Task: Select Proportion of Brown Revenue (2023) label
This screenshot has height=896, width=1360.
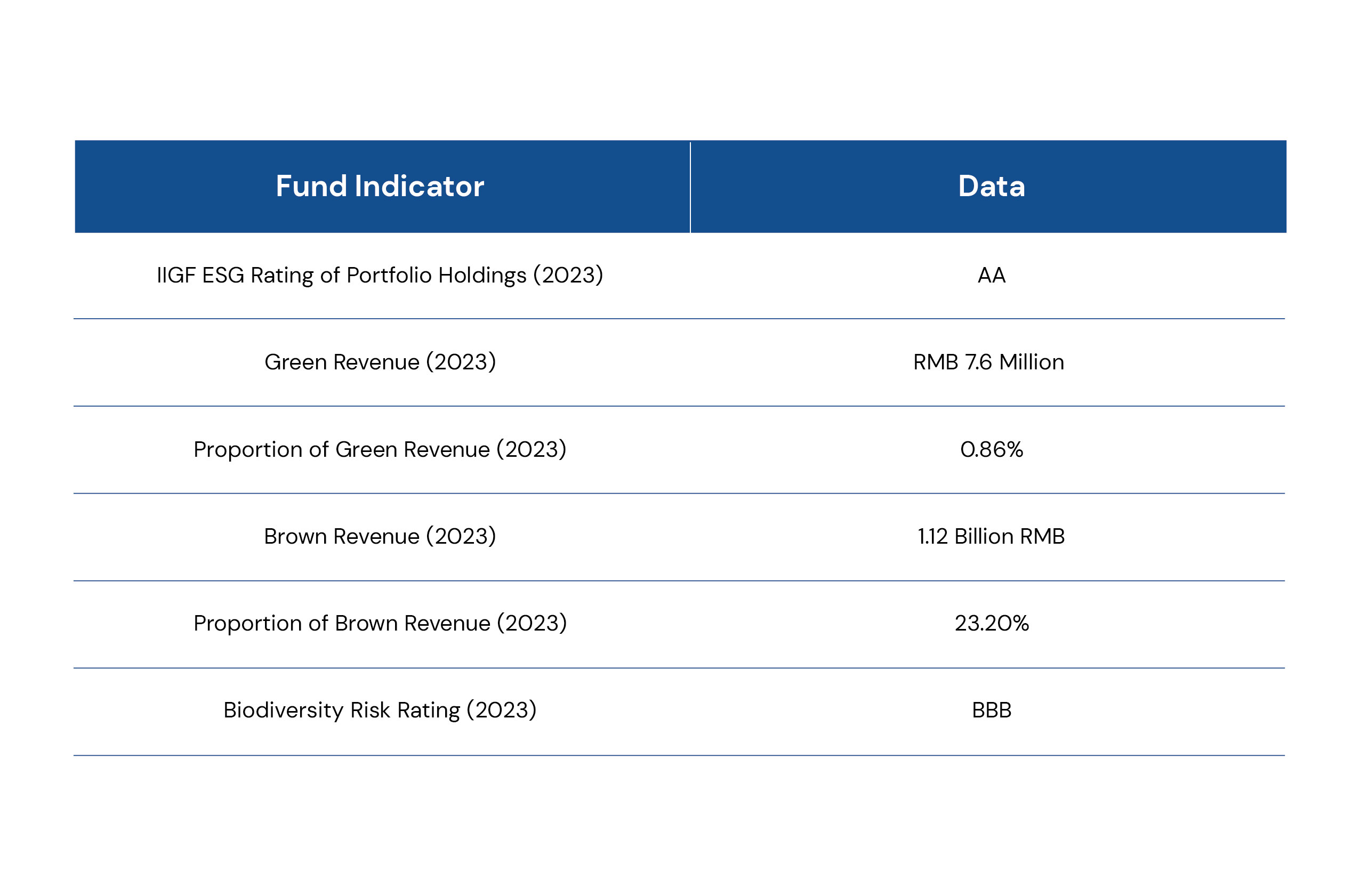Action: pos(380,624)
